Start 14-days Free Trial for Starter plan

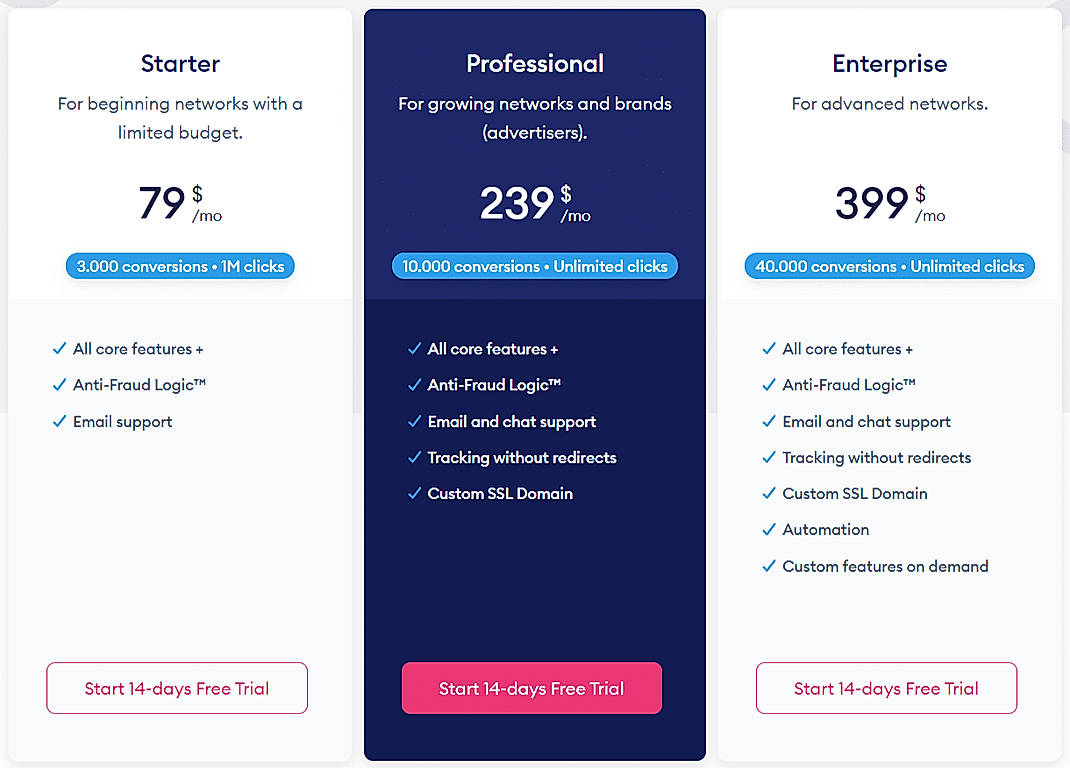176,688
